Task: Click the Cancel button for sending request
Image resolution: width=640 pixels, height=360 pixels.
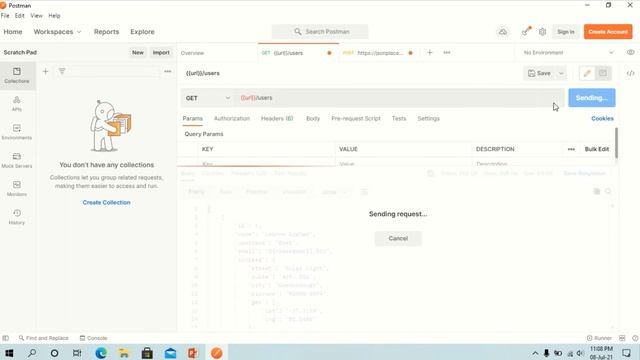Action: [398, 238]
